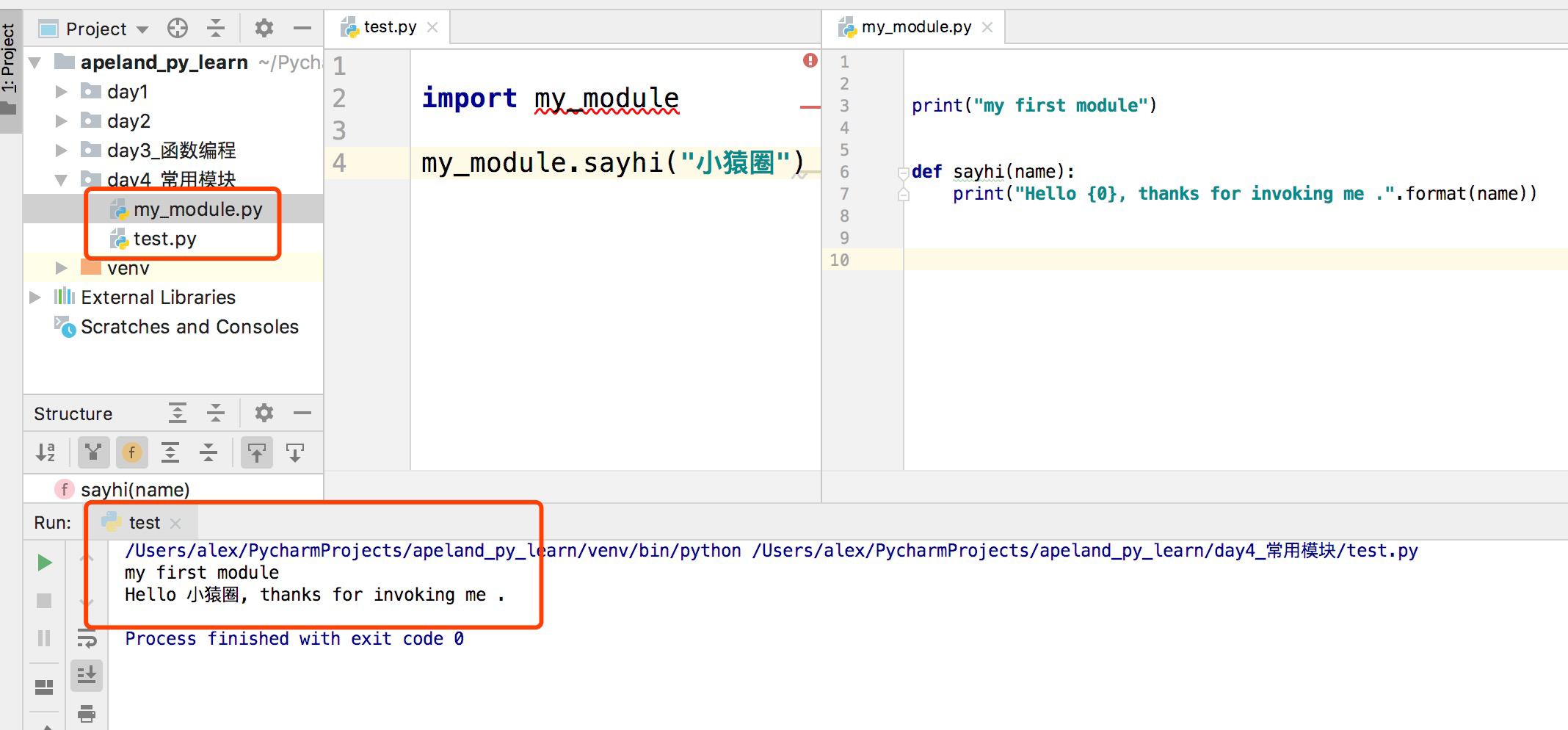
Task: Select the venv folder
Action: (115, 268)
